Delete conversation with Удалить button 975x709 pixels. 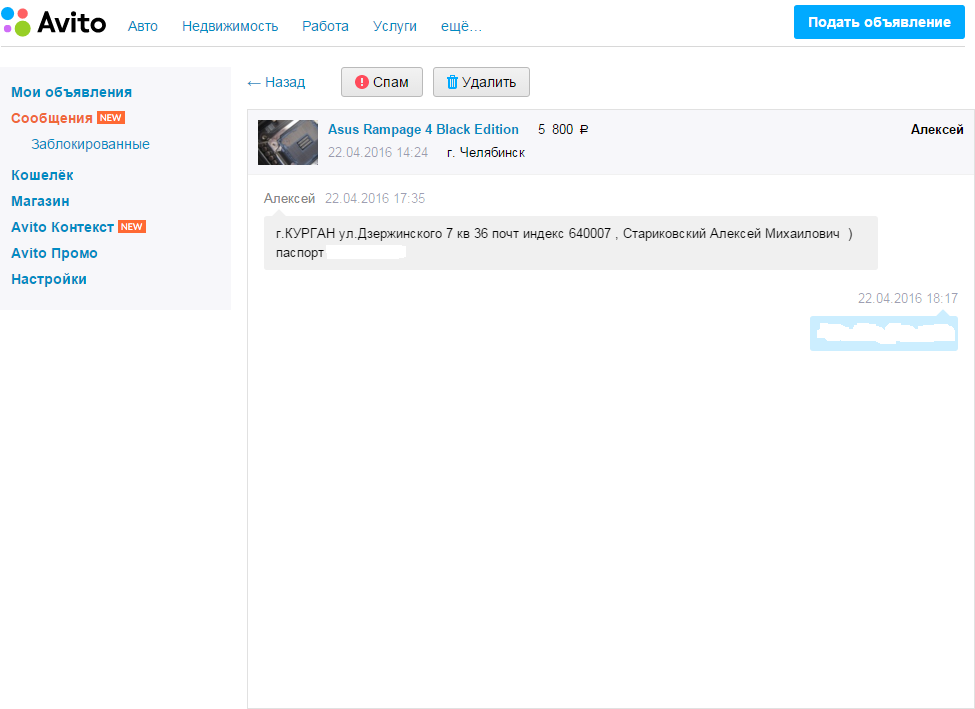[x=481, y=82]
